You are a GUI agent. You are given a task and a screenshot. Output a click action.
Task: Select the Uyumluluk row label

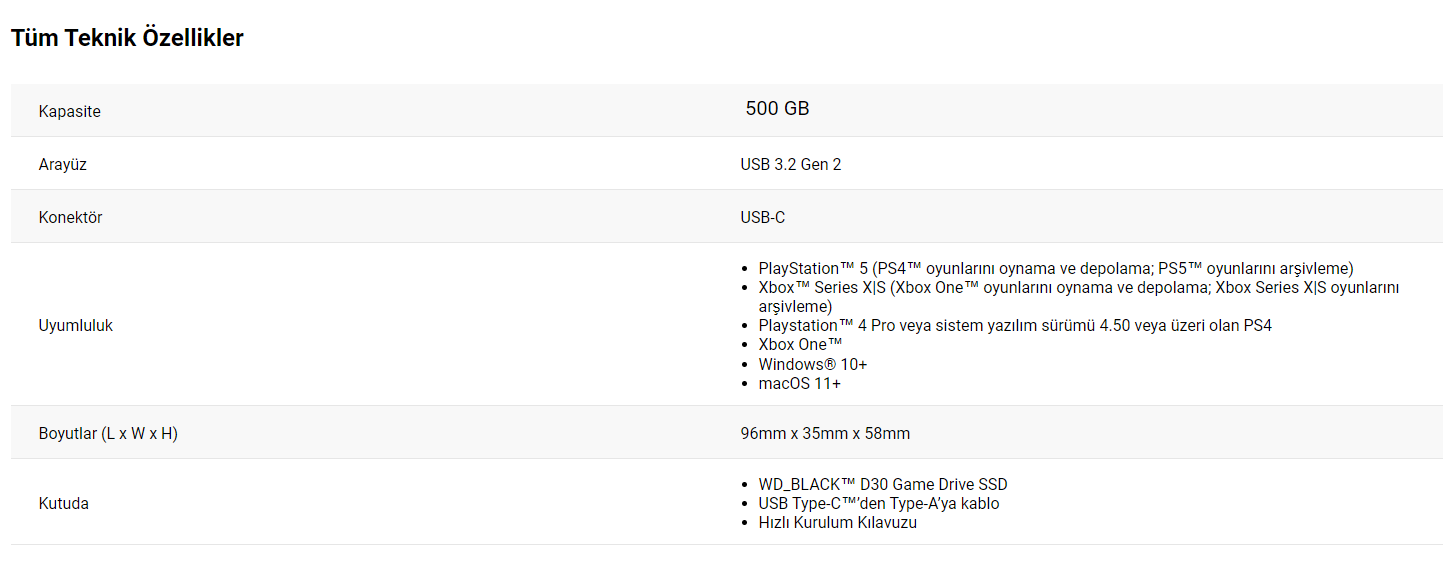76,326
